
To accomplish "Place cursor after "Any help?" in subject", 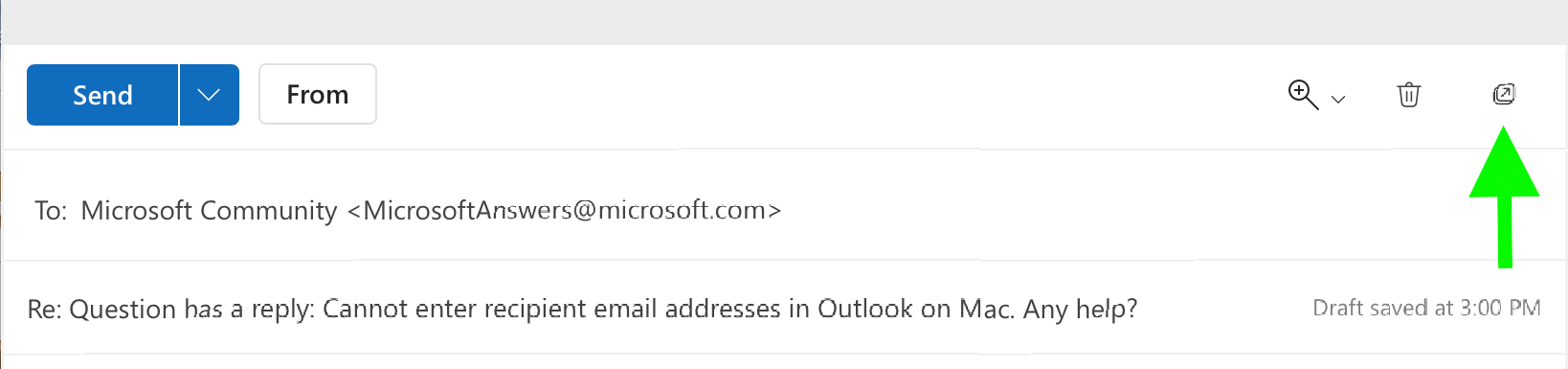I will pyautogui.click(x=1139, y=309).
